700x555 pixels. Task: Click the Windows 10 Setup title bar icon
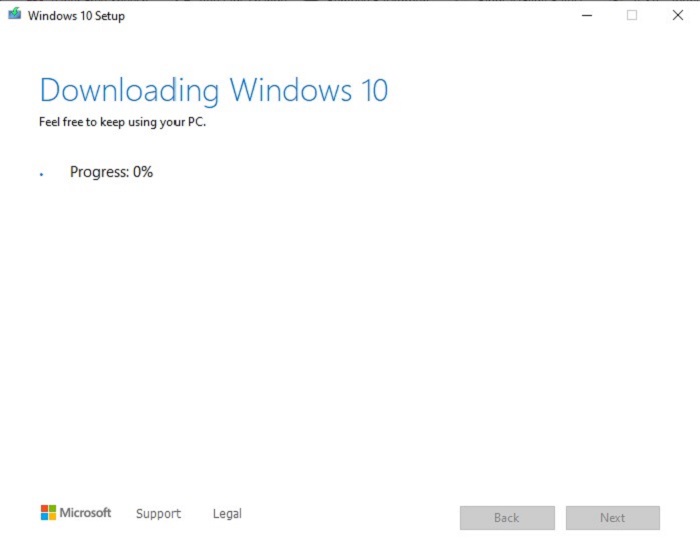pos(14,15)
